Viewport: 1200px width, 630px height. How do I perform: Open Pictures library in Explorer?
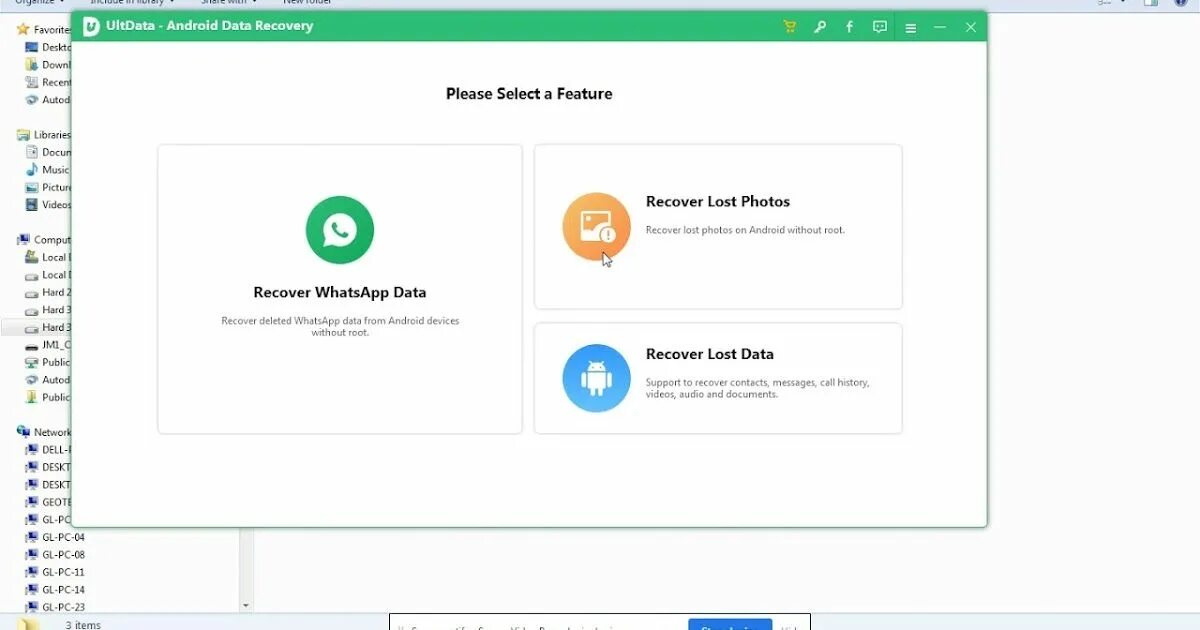tap(48, 187)
